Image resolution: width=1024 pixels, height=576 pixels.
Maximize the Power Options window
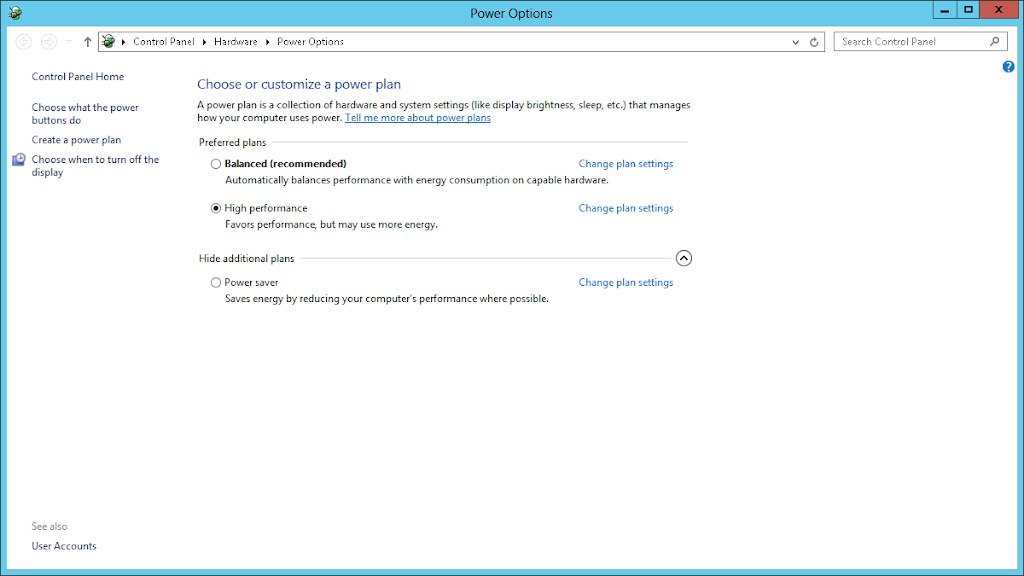click(968, 10)
